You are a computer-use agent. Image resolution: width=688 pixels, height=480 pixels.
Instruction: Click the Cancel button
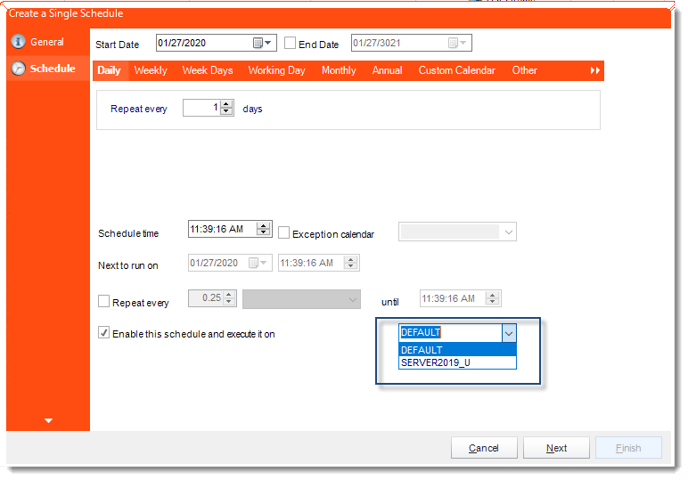pyautogui.click(x=484, y=448)
